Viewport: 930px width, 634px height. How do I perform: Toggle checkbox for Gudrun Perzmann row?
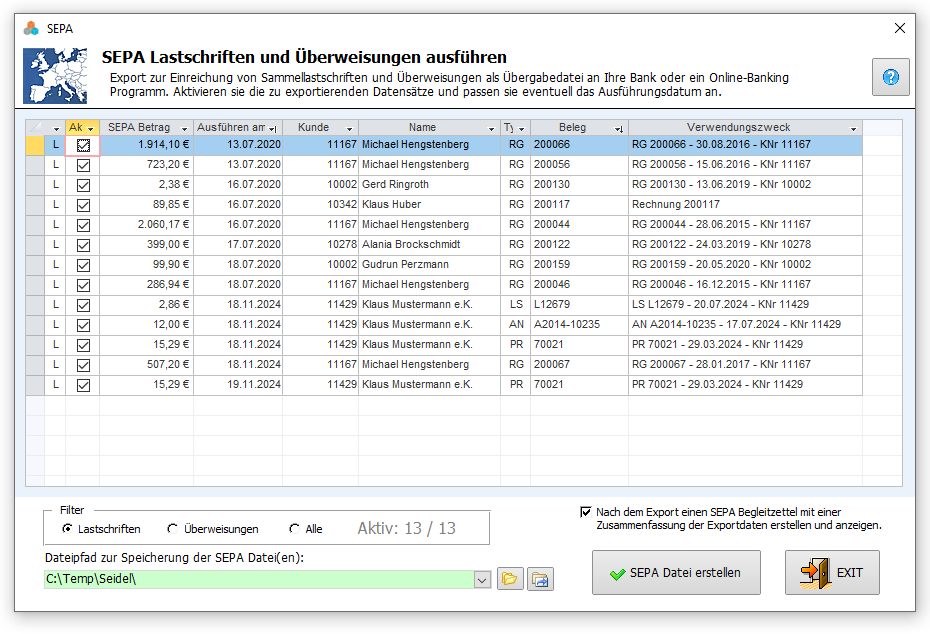tap(83, 265)
